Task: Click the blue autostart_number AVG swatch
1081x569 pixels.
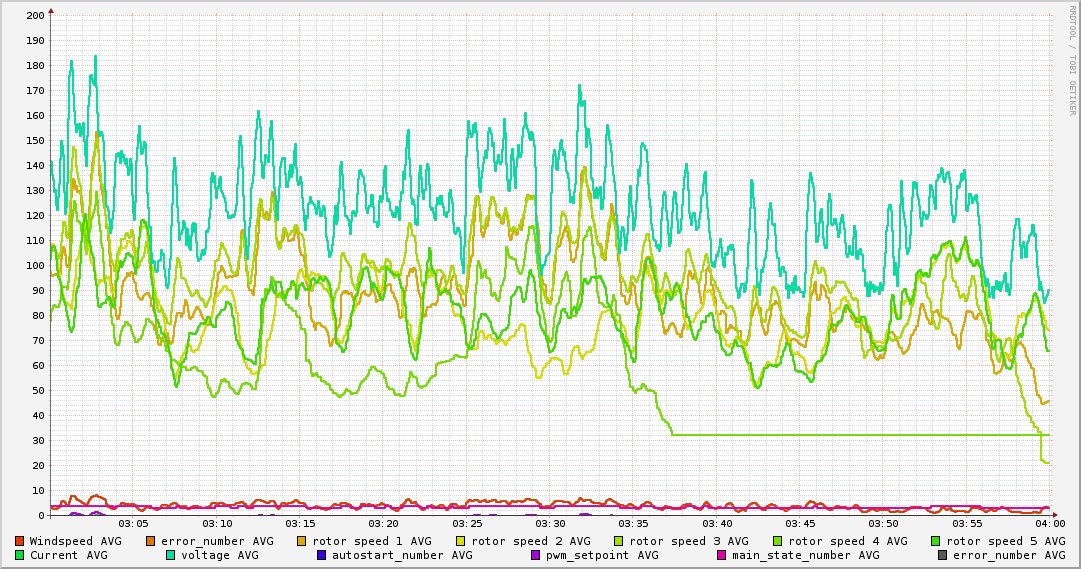Action: 321,555
